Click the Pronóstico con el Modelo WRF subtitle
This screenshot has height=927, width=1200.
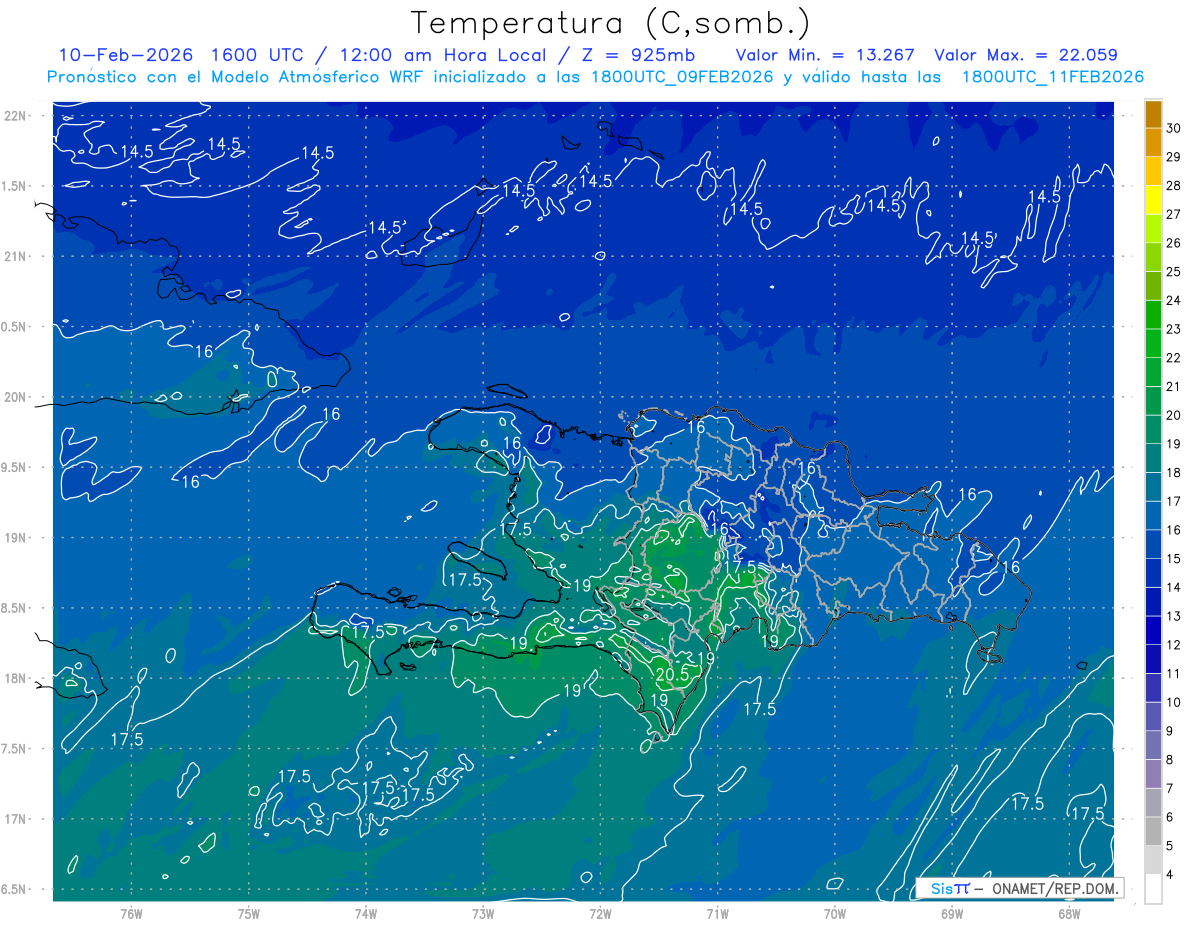[x=595, y=77]
